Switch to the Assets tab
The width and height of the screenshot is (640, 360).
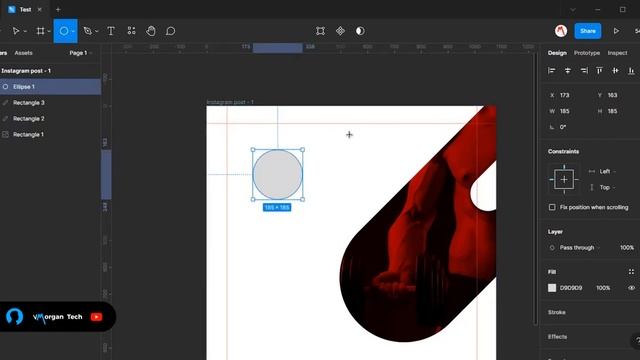pyautogui.click(x=23, y=53)
